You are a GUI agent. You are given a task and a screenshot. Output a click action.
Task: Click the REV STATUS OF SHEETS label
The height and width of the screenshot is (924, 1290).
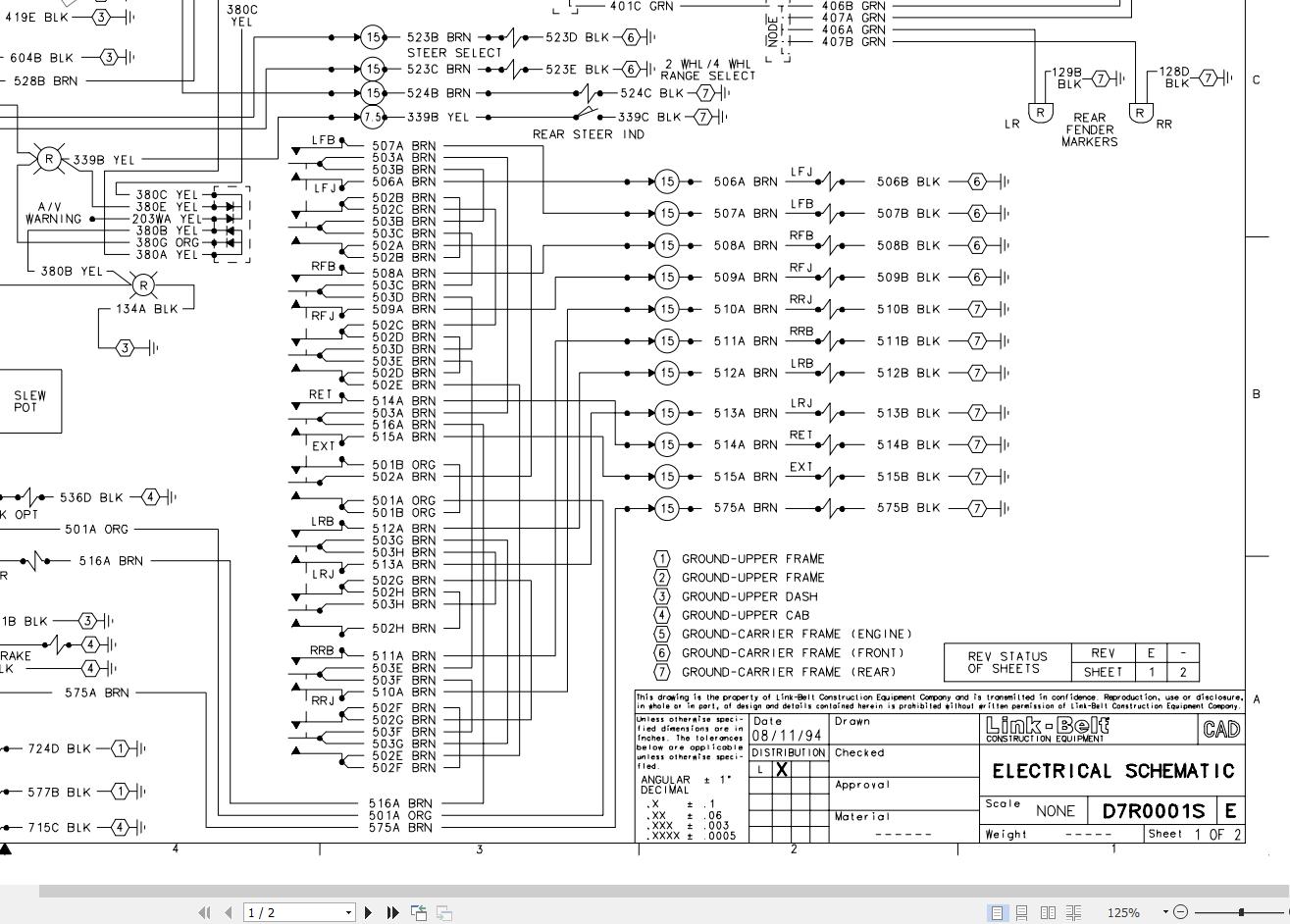(x=1007, y=663)
